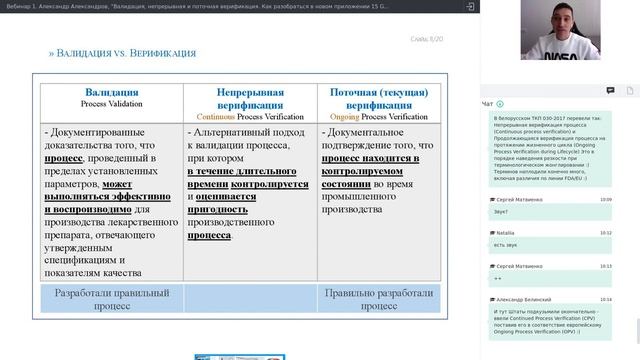
Task: Click the slide counter 'Слайд 8/20'
Action: (x=427, y=39)
